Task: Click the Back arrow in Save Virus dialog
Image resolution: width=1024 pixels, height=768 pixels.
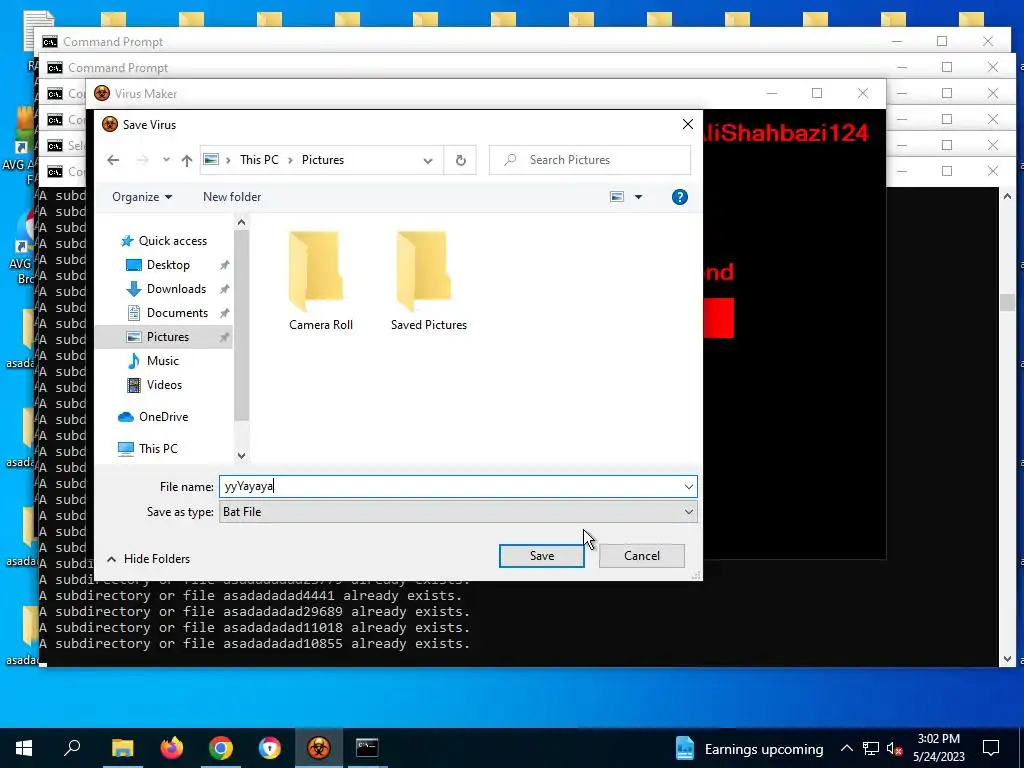Action: 113,160
